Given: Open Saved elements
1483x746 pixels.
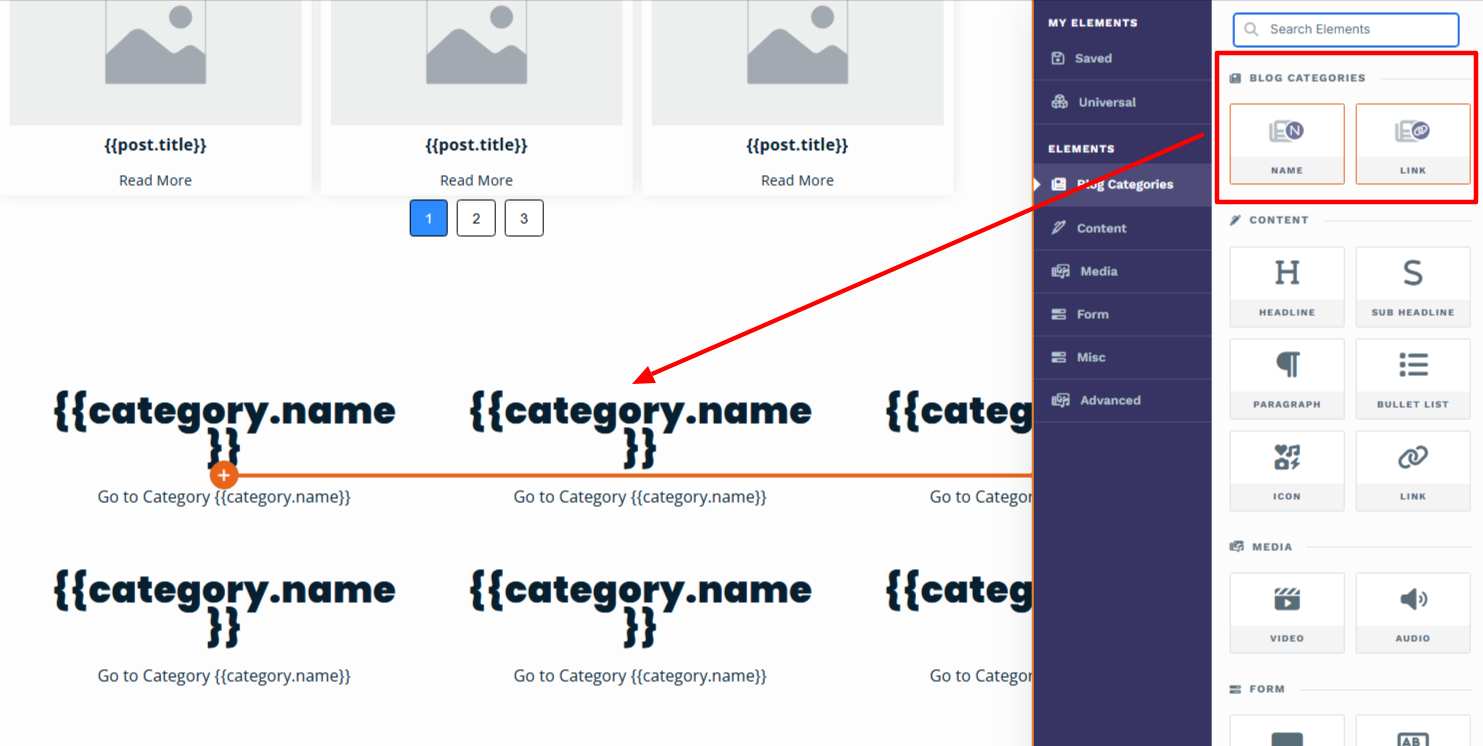Looking at the screenshot, I should 1122,58.
